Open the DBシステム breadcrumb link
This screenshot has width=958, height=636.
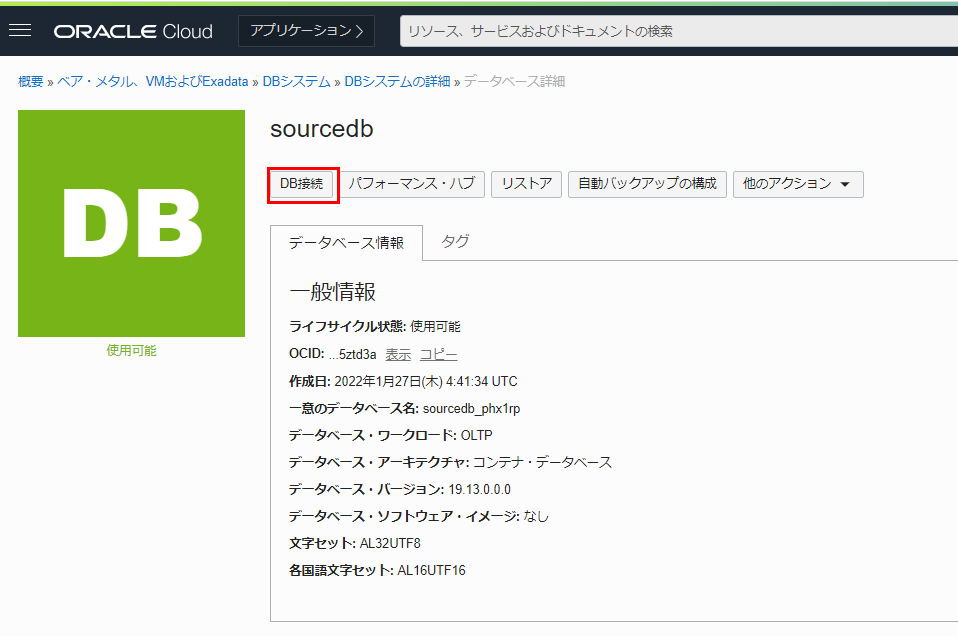click(296, 82)
